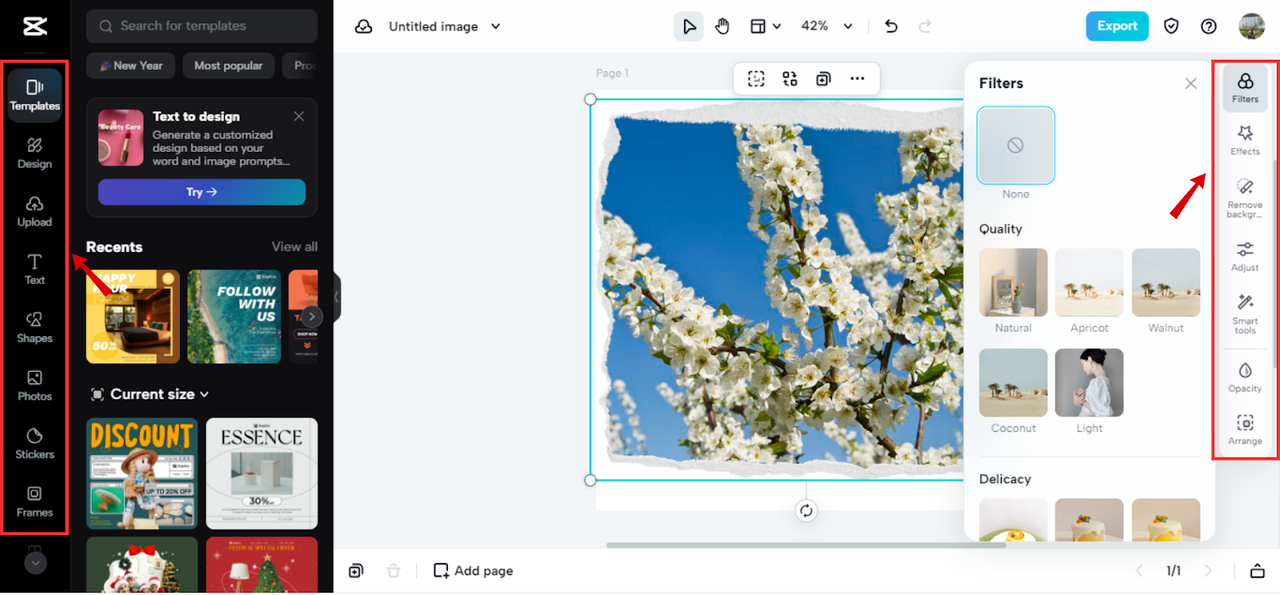Open the shield privacy icon
Viewport: 1280px width, 595px height.
(x=1171, y=27)
